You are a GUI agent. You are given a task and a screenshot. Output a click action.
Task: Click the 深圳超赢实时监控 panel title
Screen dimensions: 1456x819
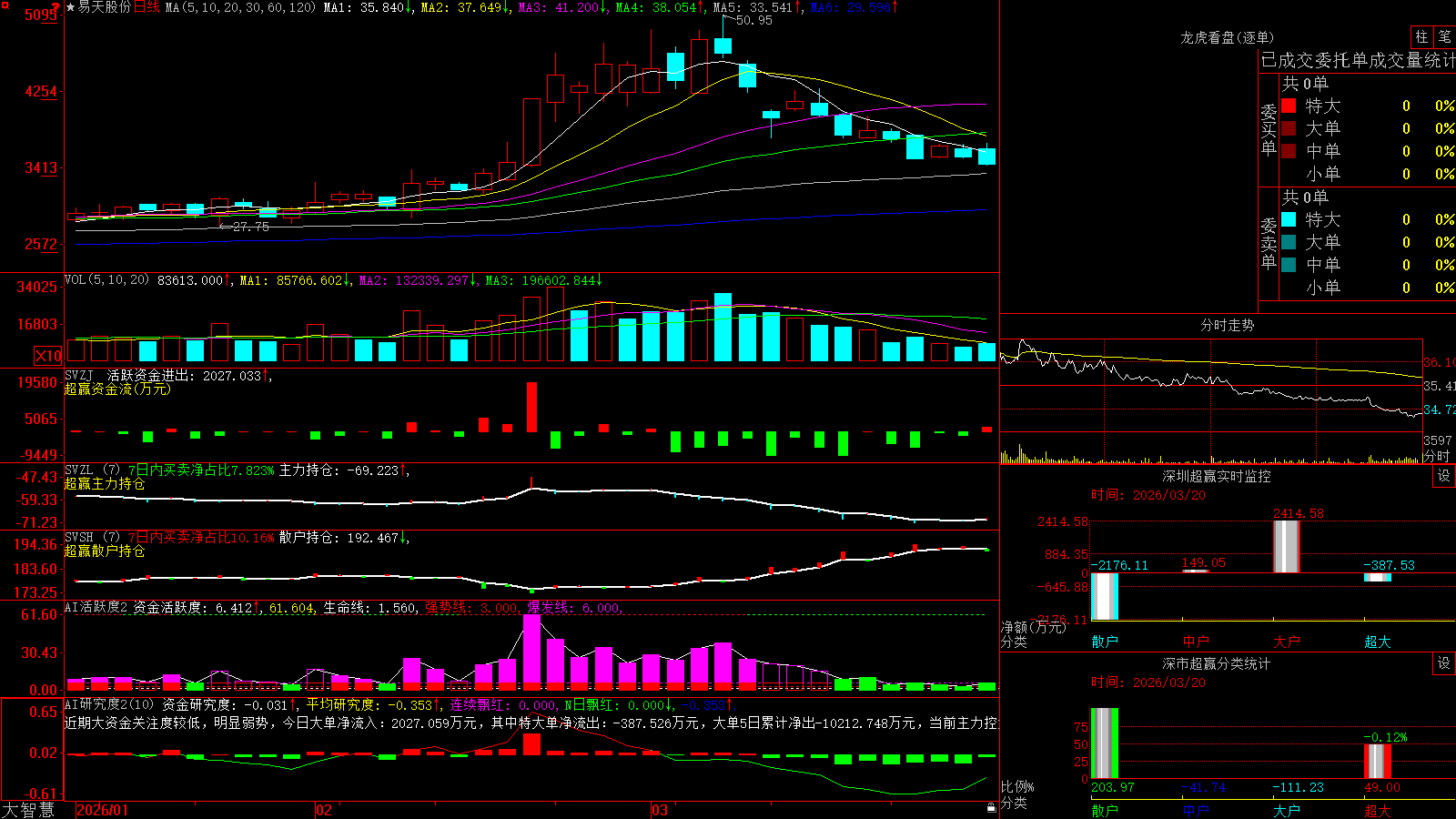coord(1216,476)
